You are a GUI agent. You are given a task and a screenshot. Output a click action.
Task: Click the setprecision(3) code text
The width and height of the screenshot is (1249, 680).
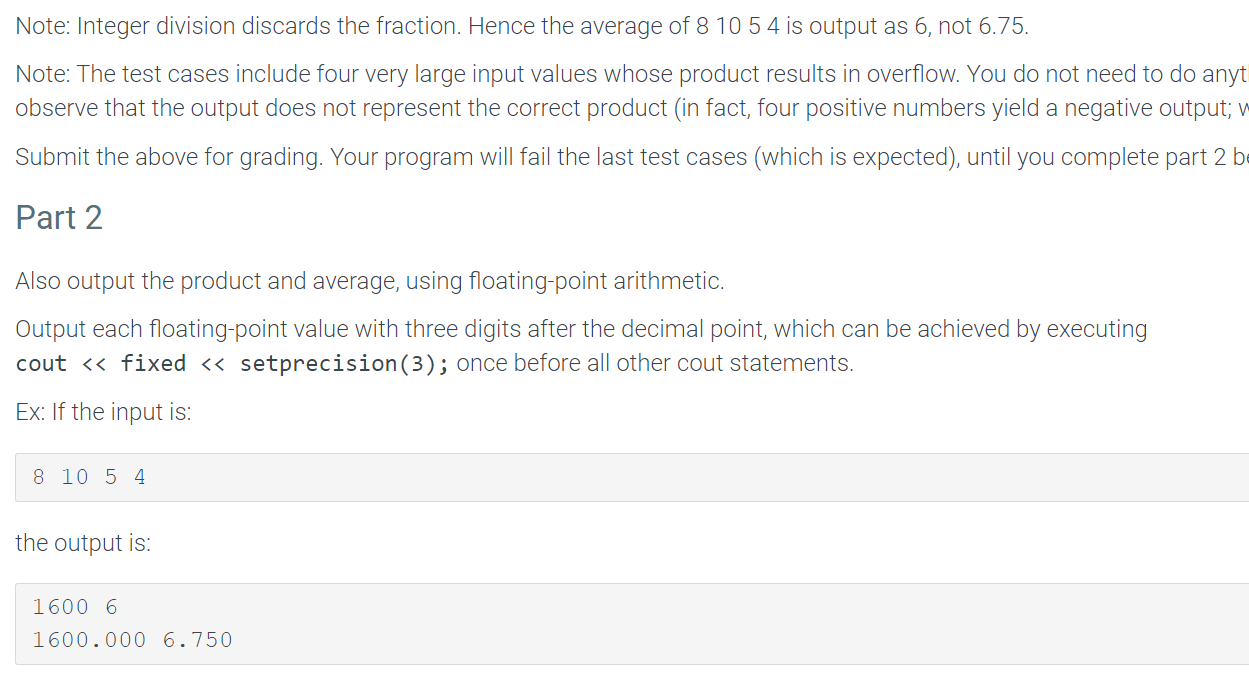pos(344,363)
